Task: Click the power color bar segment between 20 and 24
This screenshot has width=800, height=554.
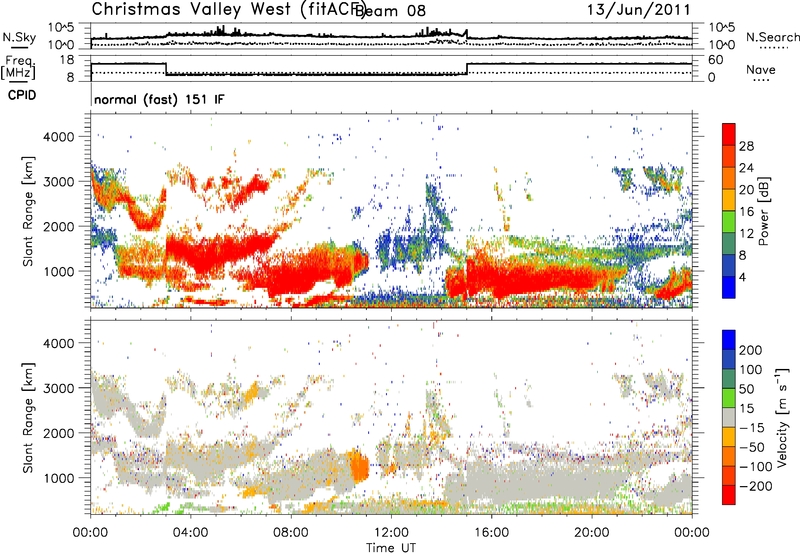Action: point(729,178)
